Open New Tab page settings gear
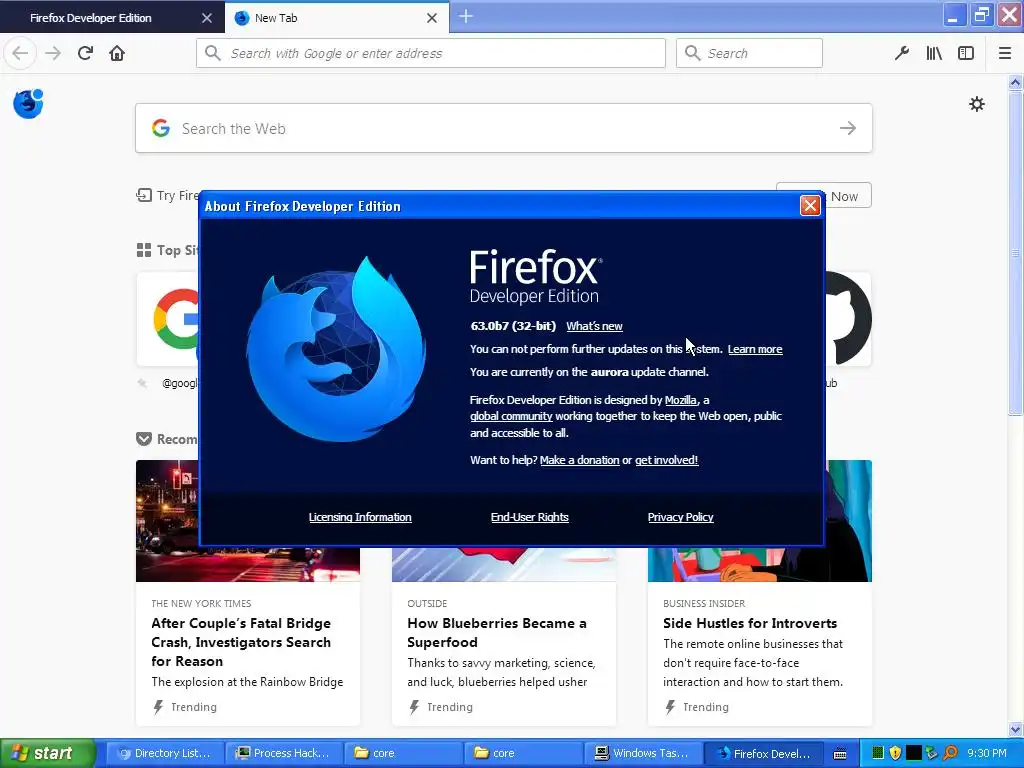 pyautogui.click(x=976, y=104)
